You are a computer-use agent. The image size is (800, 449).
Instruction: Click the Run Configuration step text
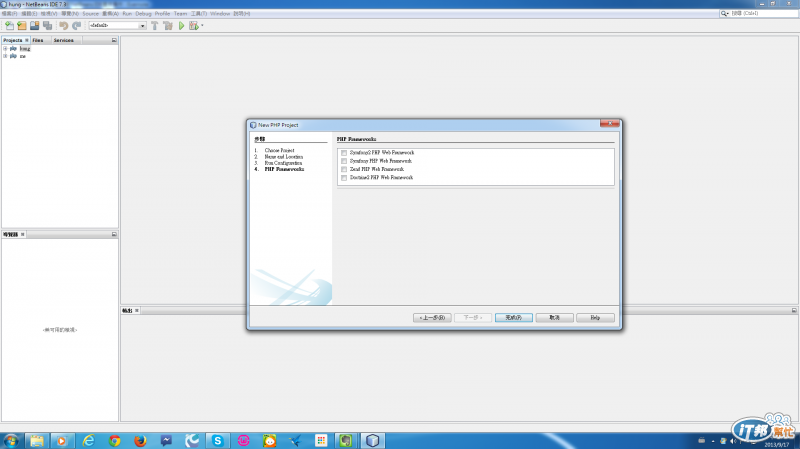[x=283, y=163]
